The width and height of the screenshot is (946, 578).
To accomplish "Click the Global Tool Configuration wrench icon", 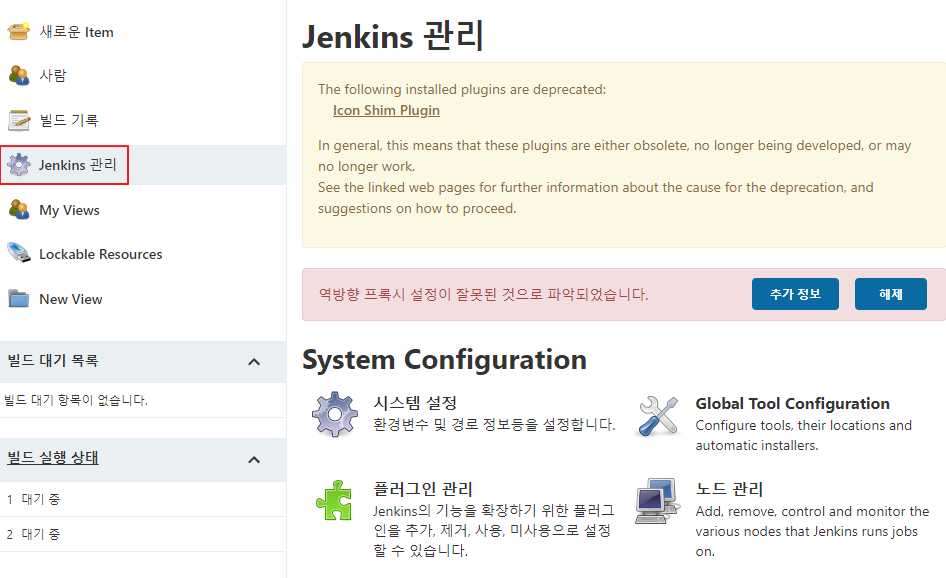I will [x=658, y=416].
